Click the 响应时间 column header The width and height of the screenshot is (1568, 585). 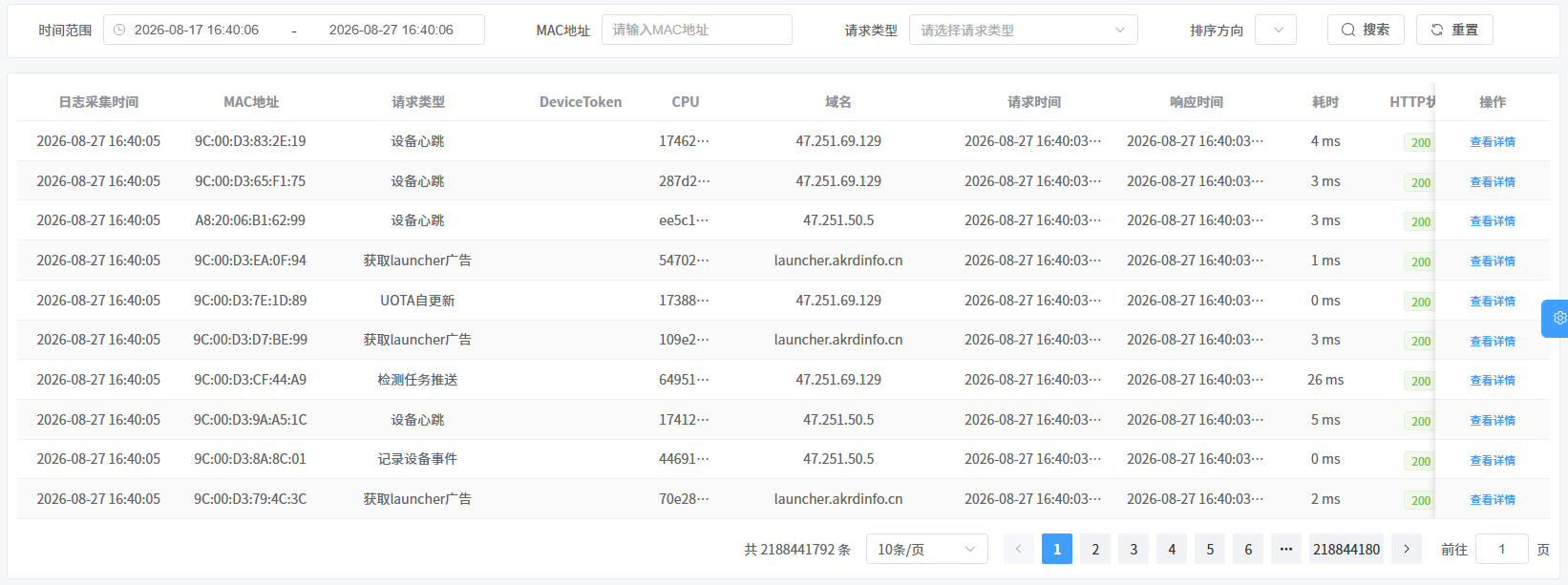[x=1197, y=101]
